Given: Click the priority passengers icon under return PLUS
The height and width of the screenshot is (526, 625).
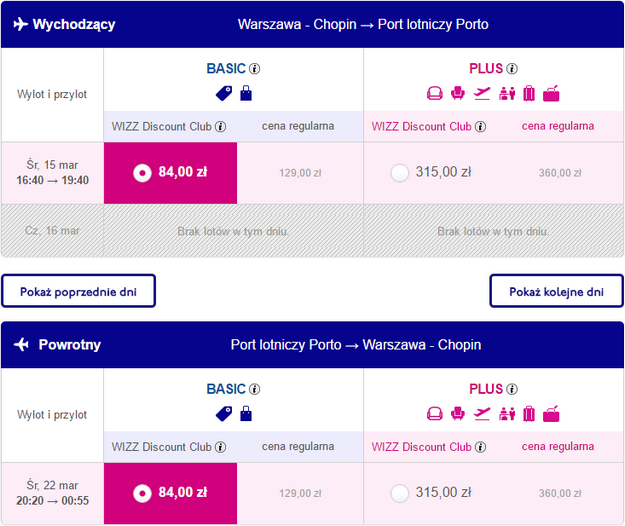Looking at the screenshot, I should [x=505, y=413].
